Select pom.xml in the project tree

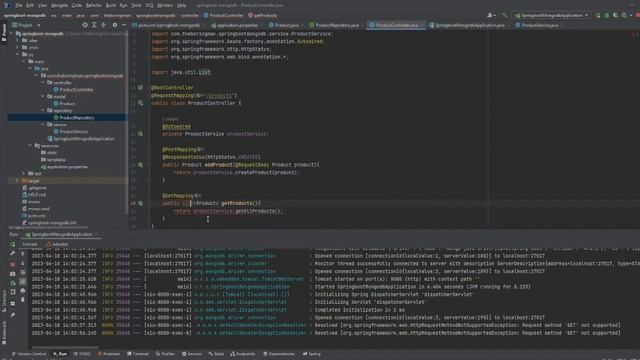33,216
